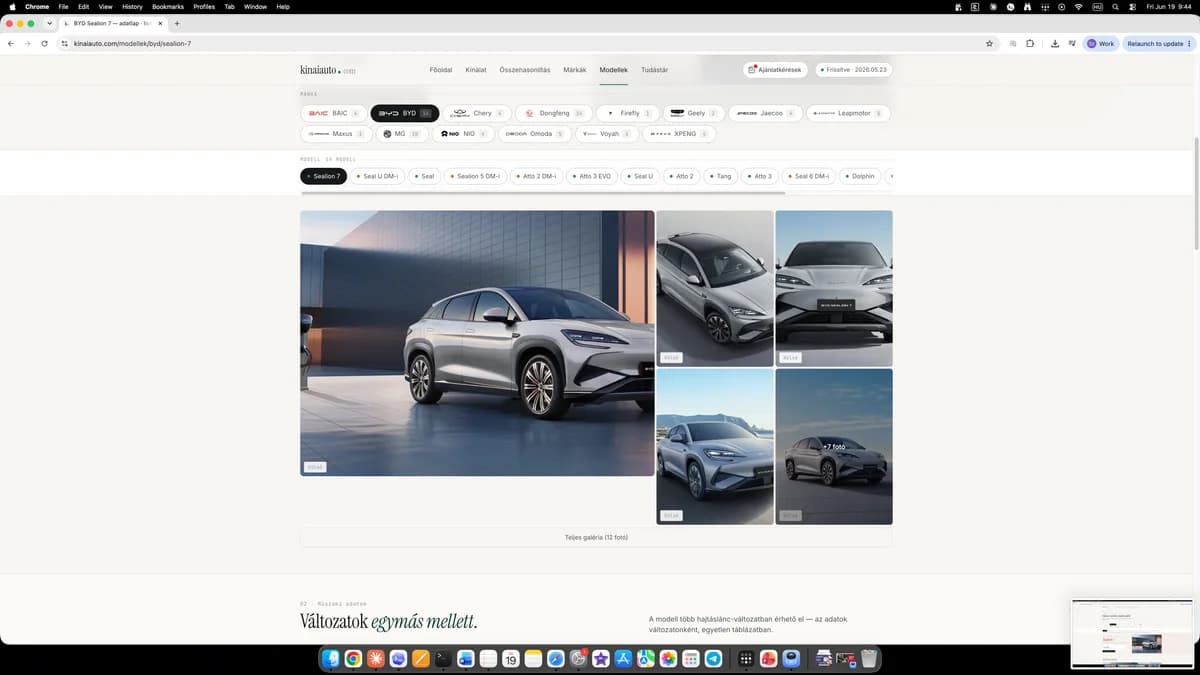Open the Tudástár nav item
Image resolution: width=1200 pixels, height=675 pixels.
(x=654, y=70)
